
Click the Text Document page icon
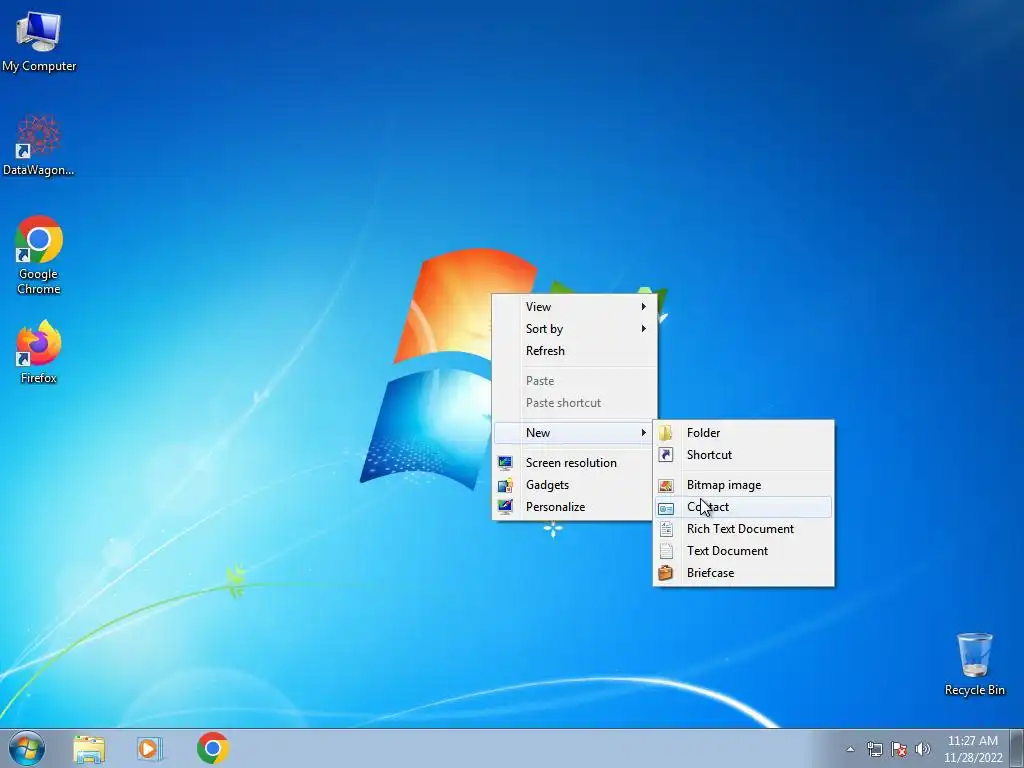click(x=665, y=551)
